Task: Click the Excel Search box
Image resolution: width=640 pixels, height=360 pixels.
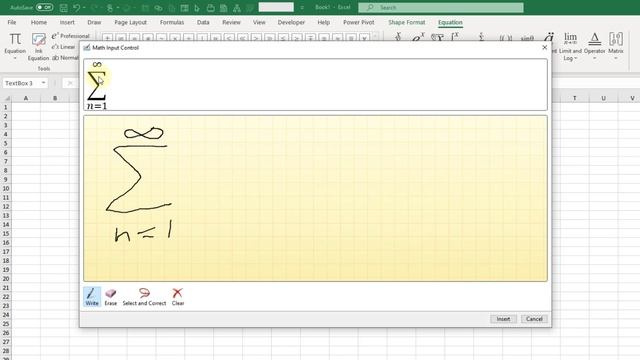Action: click(441, 7)
